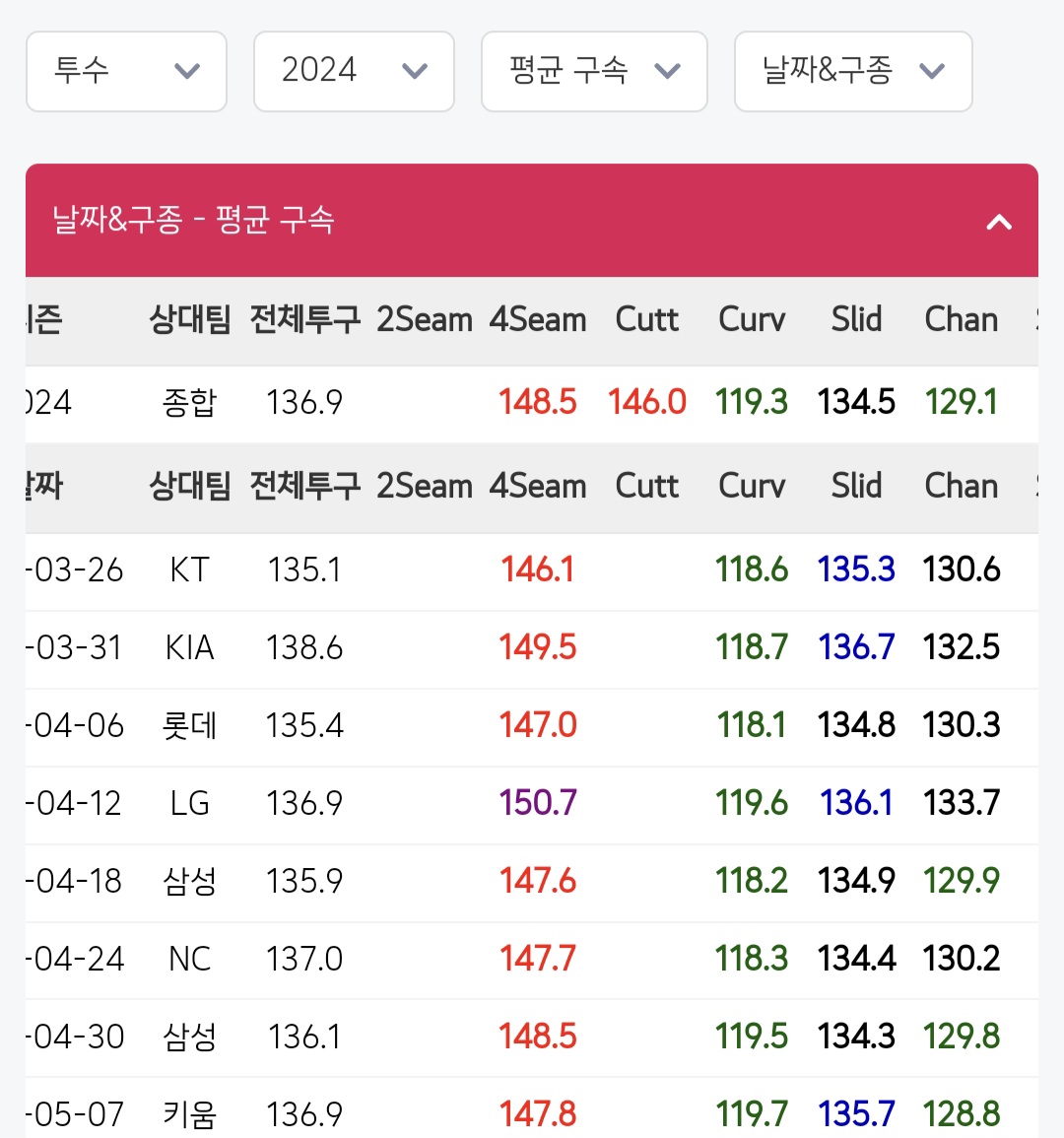The height and width of the screenshot is (1138, 1064).
Task: Open the 평균 구속 stat dropdown
Action: (x=594, y=71)
